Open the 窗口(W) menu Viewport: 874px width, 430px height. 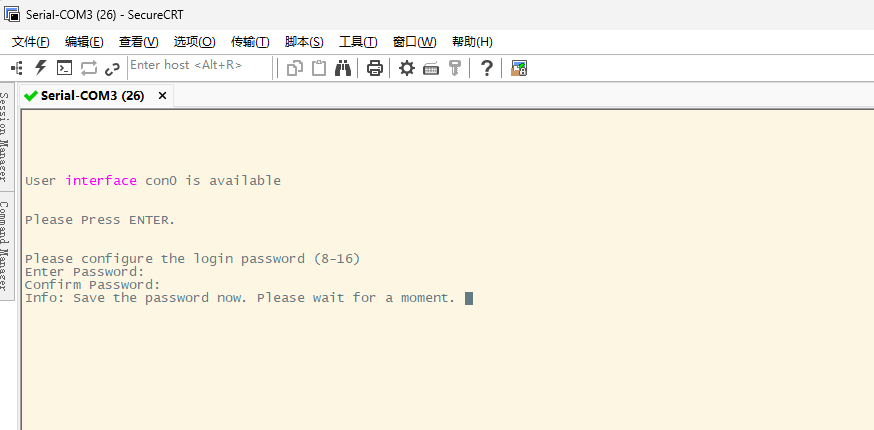415,42
